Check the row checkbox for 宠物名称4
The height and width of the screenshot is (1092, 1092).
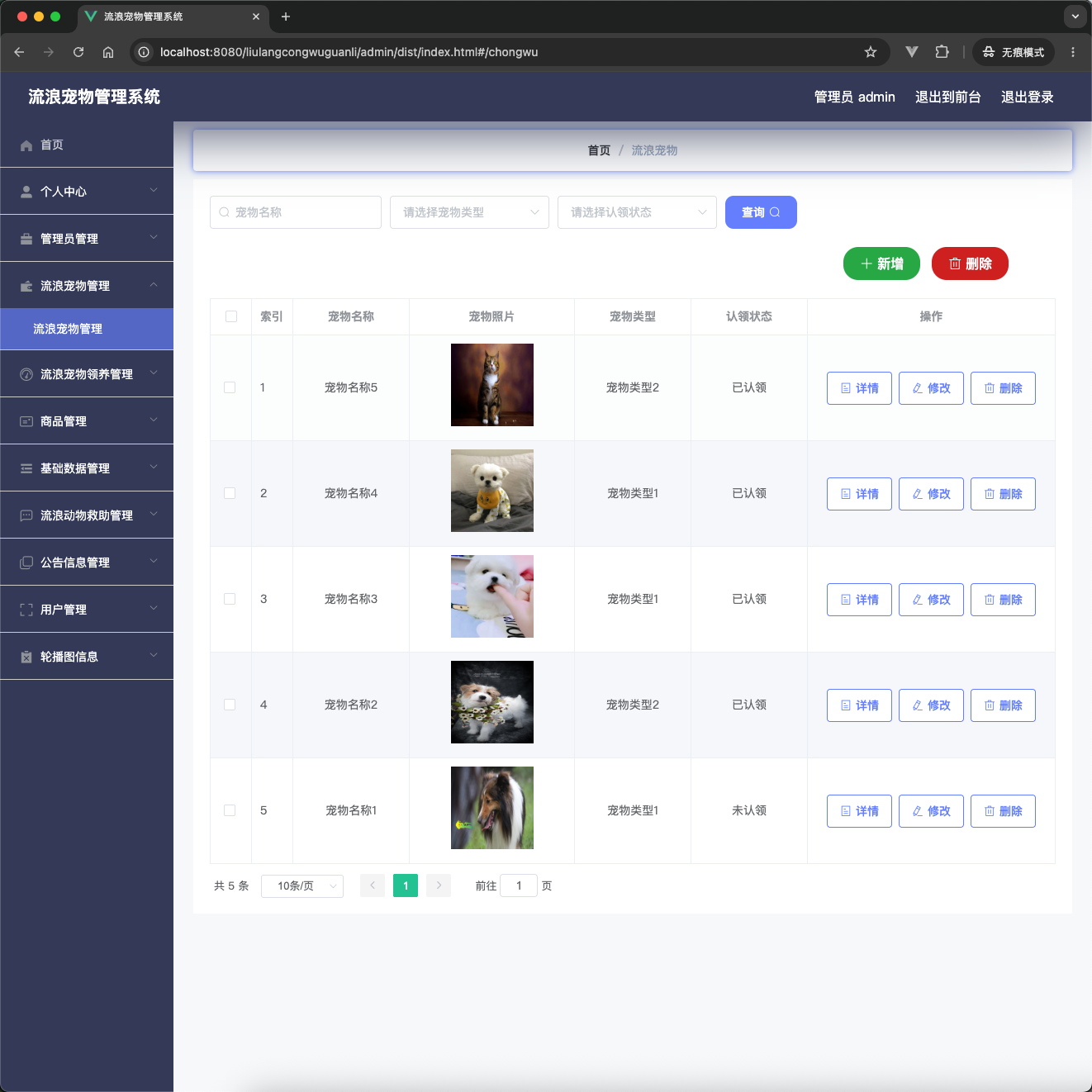230,493
